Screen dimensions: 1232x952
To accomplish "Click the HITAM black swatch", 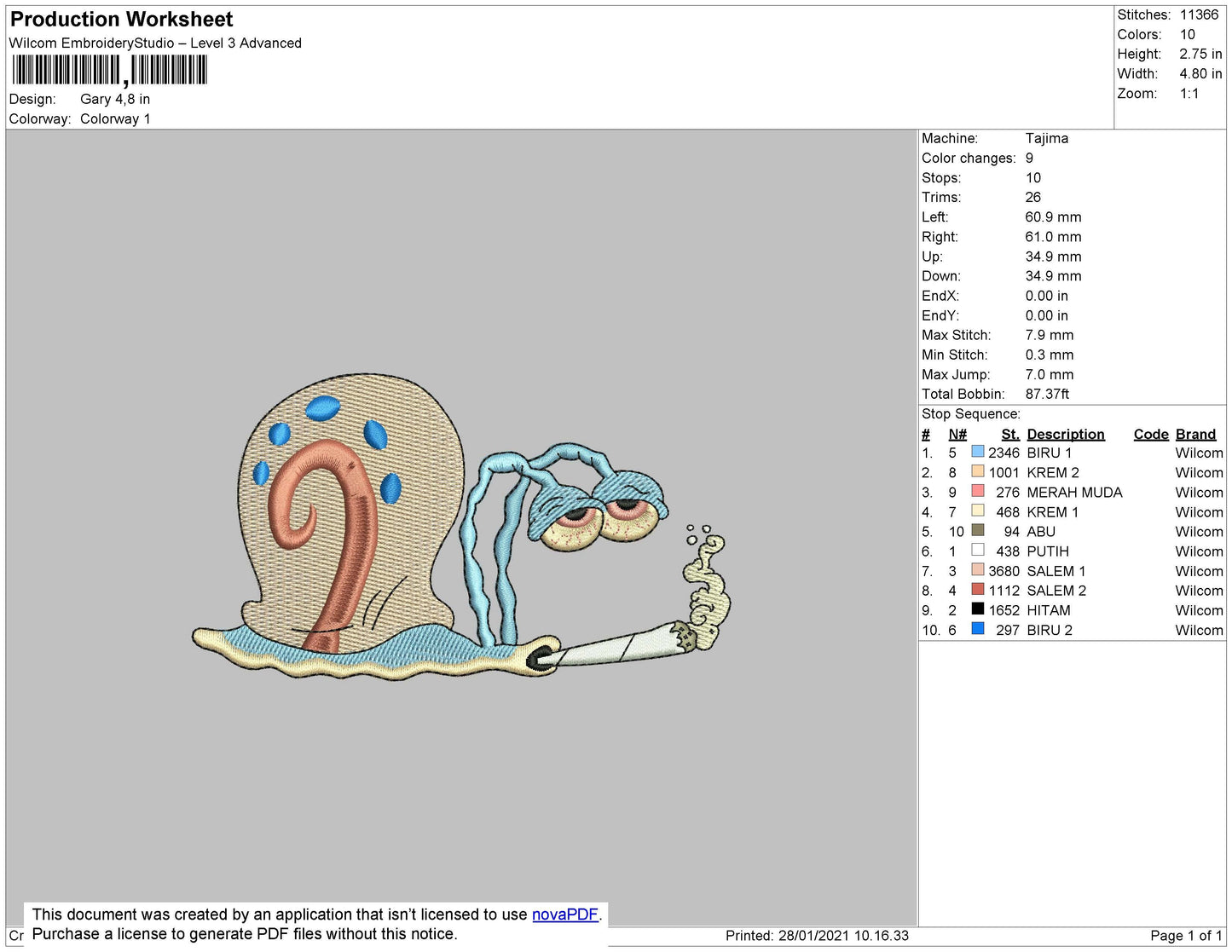I will [x=978, y=609].
